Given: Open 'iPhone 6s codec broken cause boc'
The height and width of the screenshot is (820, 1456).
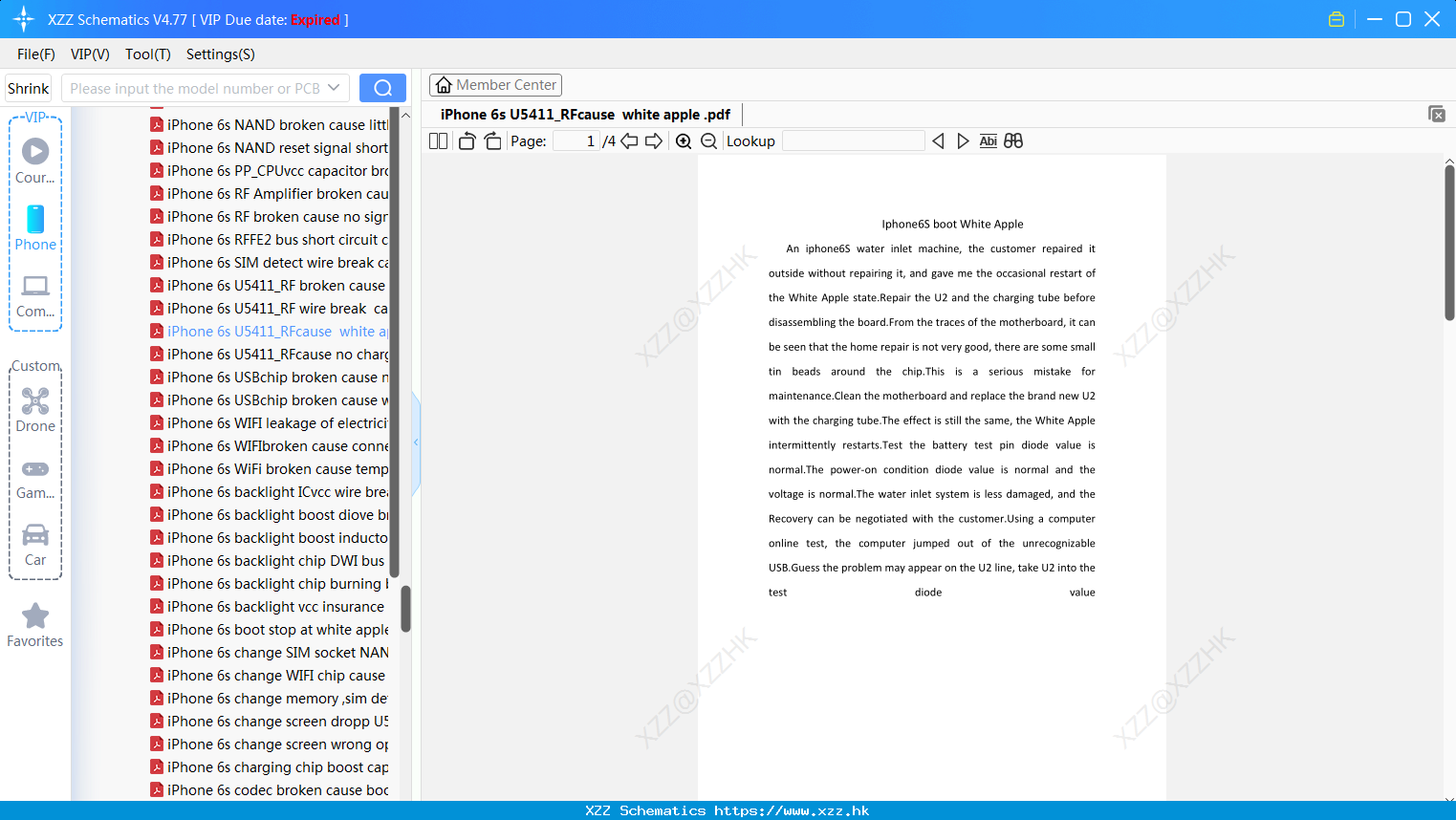Looking at the screenshot, I should tap(277, 789).
